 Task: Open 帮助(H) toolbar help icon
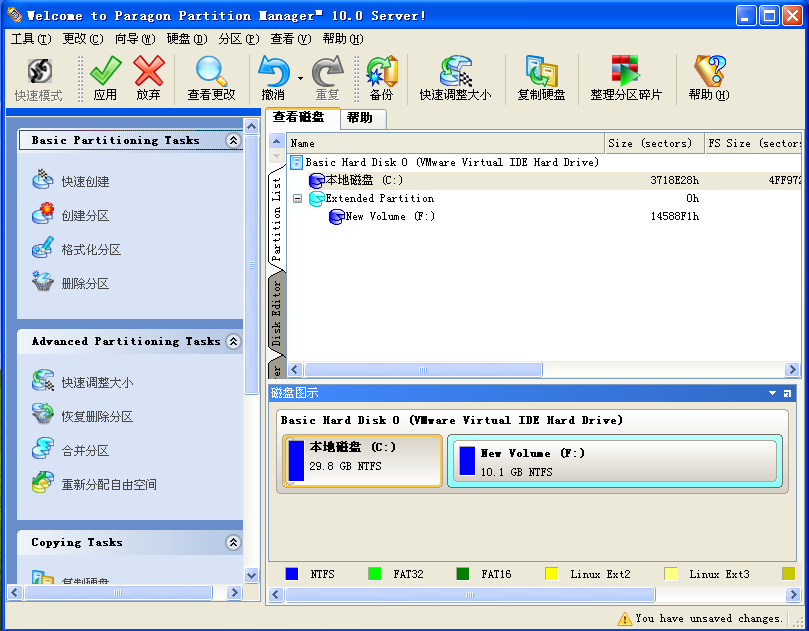point(709,71)
